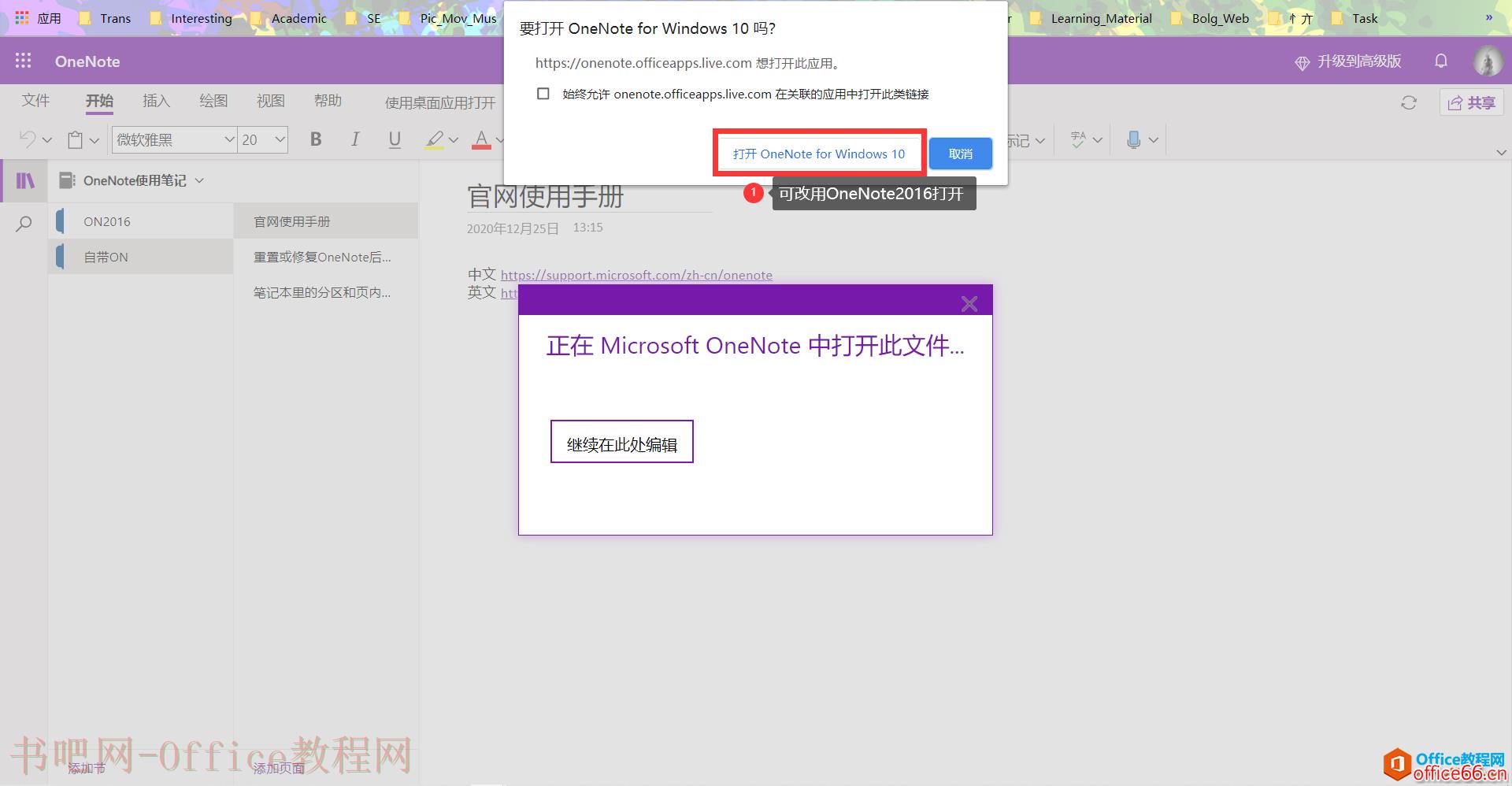
Task: Click the clipboard paste icon
Action: click(76, 139)
